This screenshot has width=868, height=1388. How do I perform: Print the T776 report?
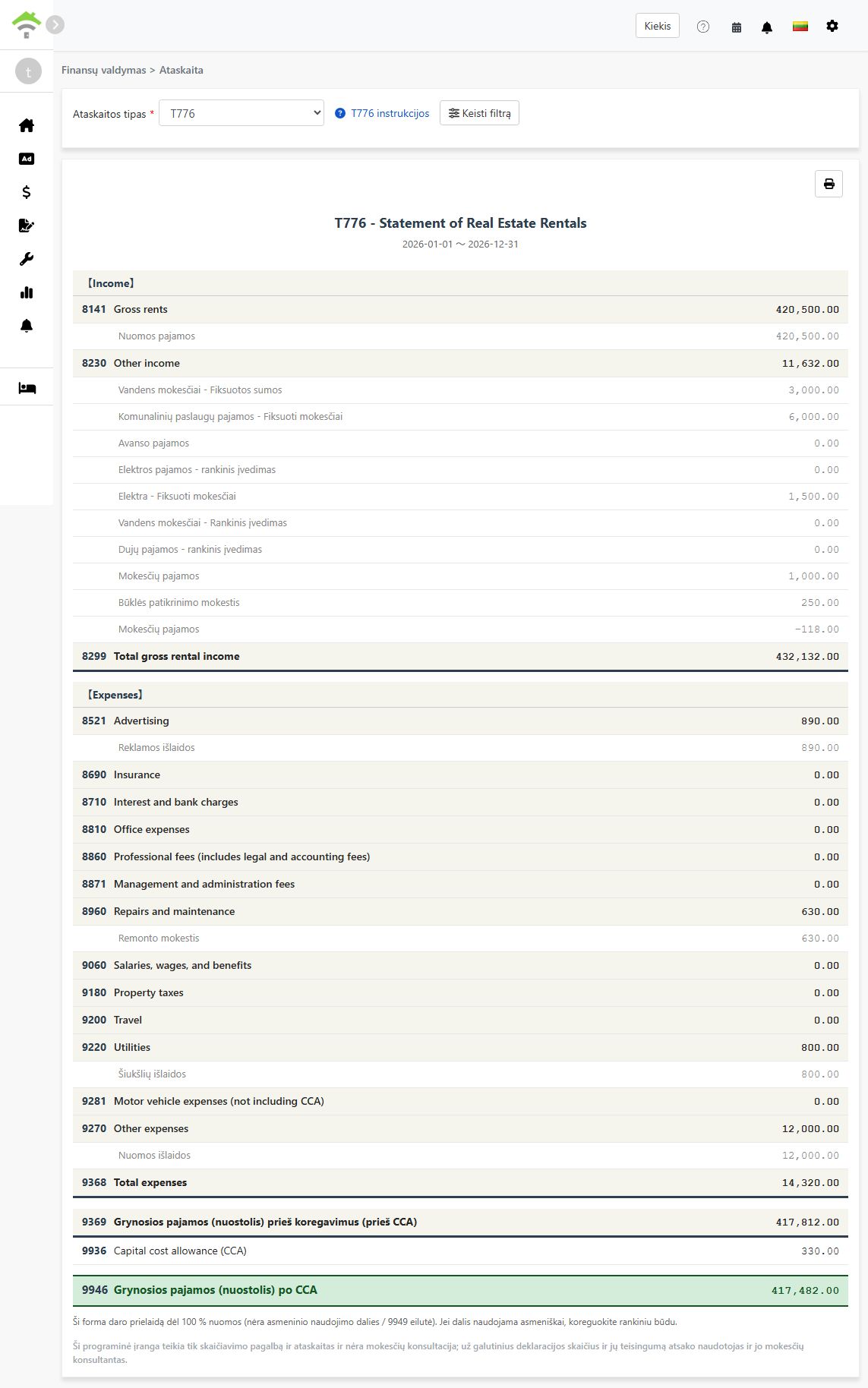pos(829,184)
